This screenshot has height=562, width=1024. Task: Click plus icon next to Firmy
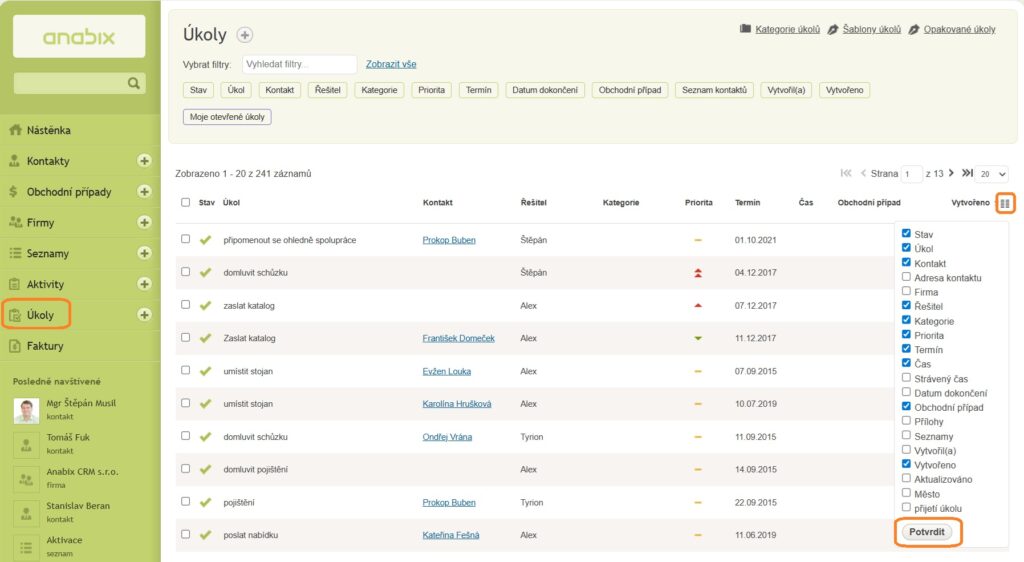point(144,222)
